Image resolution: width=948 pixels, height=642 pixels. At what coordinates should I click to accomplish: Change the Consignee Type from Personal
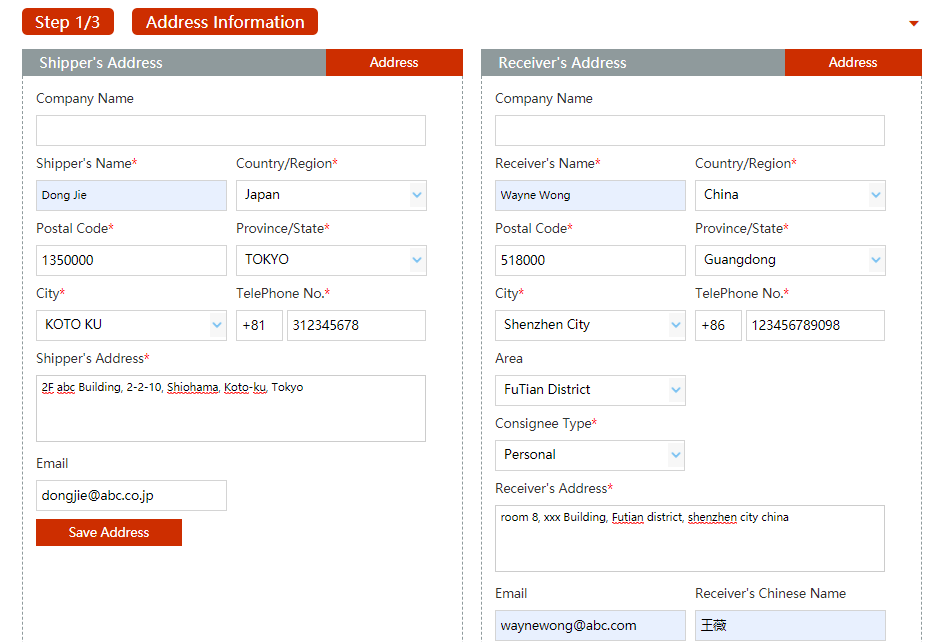[590, 455]
